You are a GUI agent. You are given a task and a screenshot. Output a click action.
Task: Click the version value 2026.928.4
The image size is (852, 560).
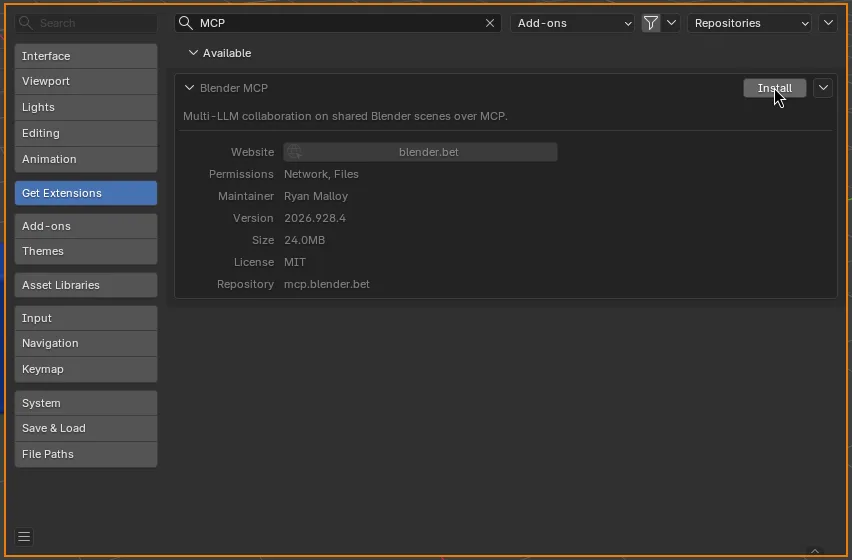click(x=315, y=218)
